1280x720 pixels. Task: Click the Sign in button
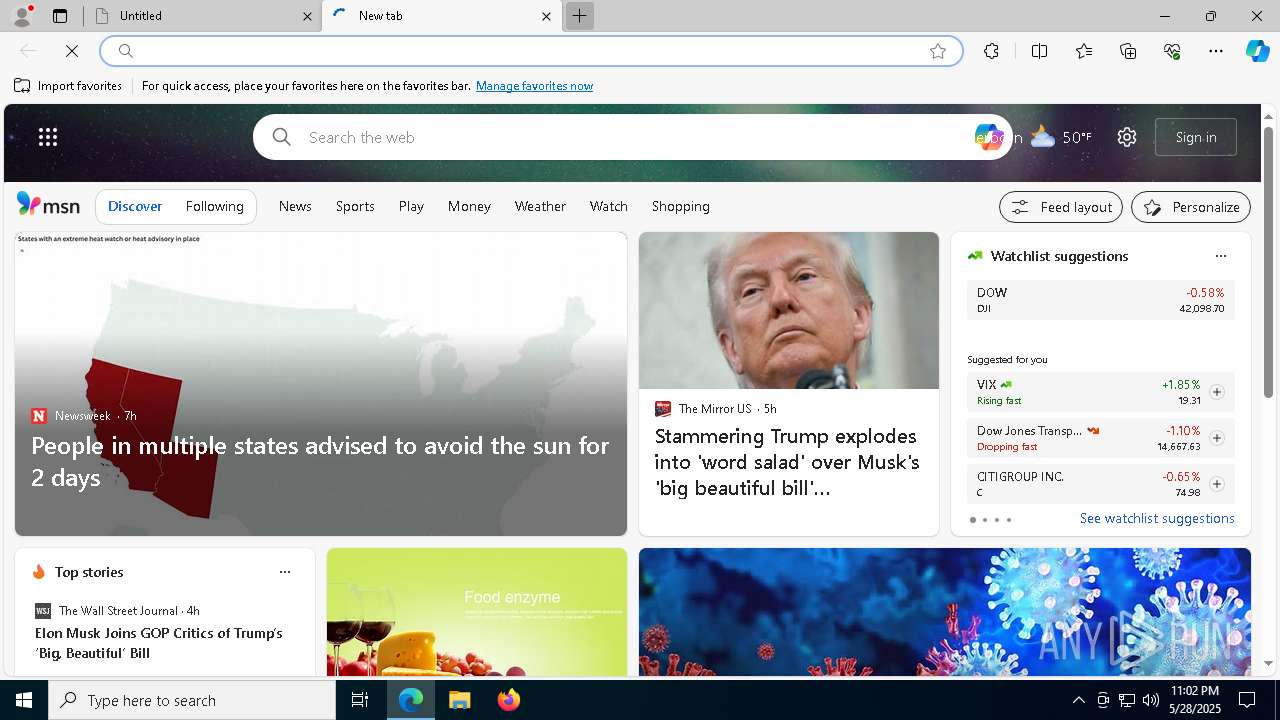tap(1196, 137)
